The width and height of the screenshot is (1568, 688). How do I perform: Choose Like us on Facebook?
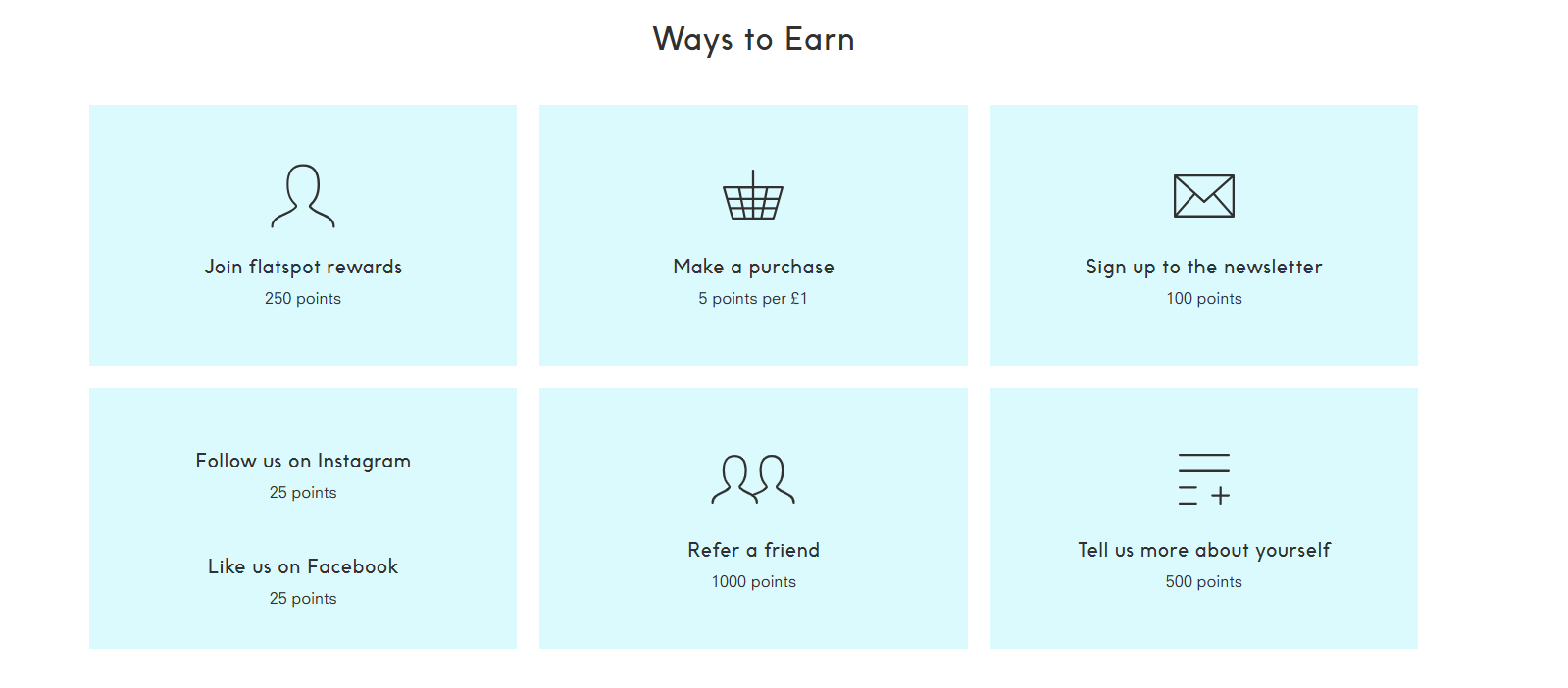[x=303, y=566]
